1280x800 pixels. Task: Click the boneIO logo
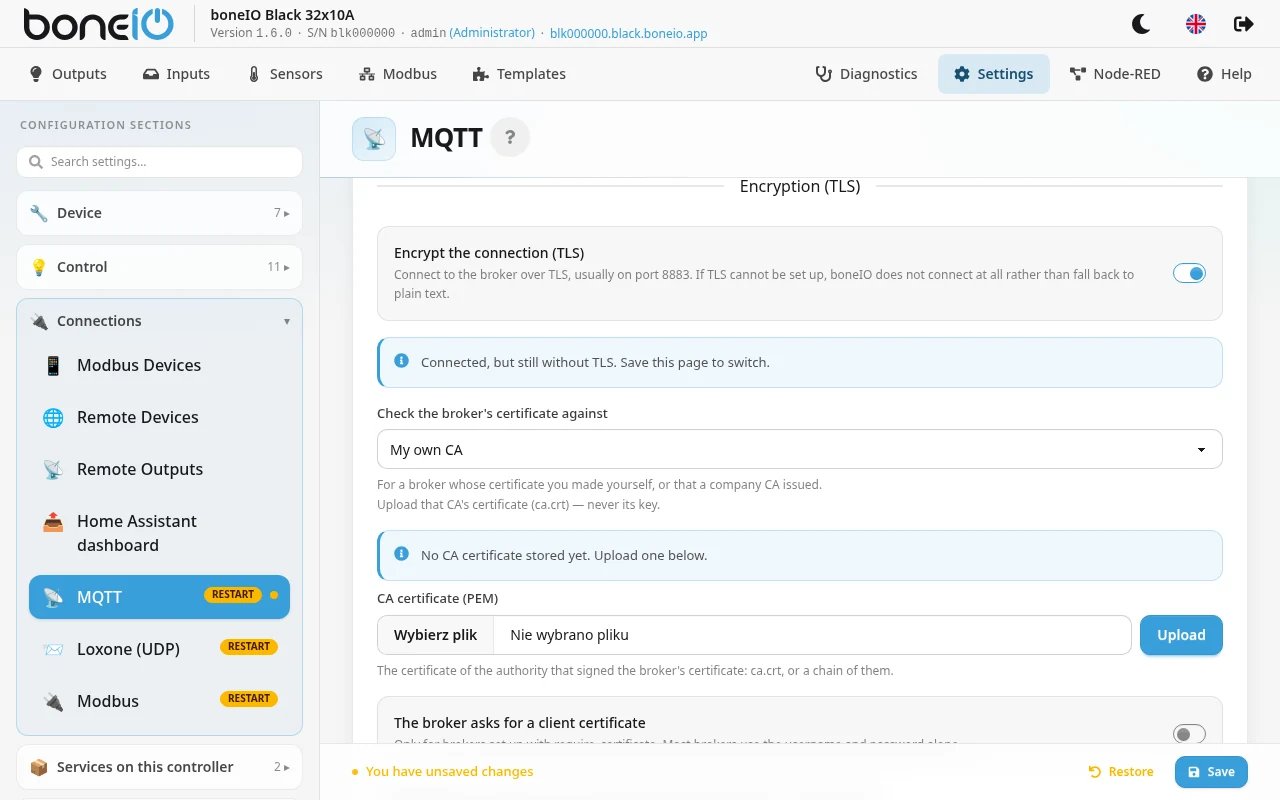pyautogui.click(x=98, y=24)
